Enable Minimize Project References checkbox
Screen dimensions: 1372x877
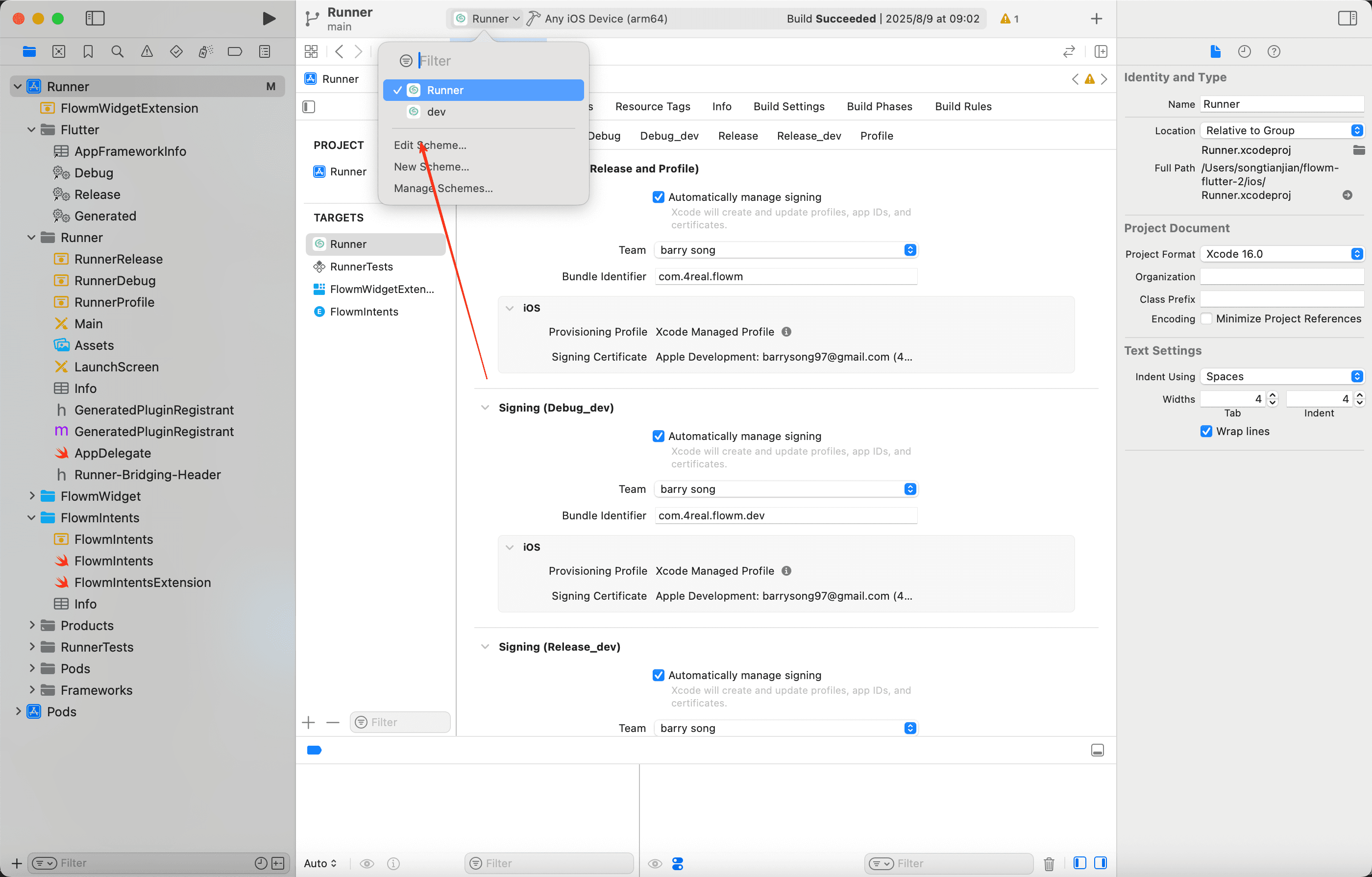(1206, 318)
